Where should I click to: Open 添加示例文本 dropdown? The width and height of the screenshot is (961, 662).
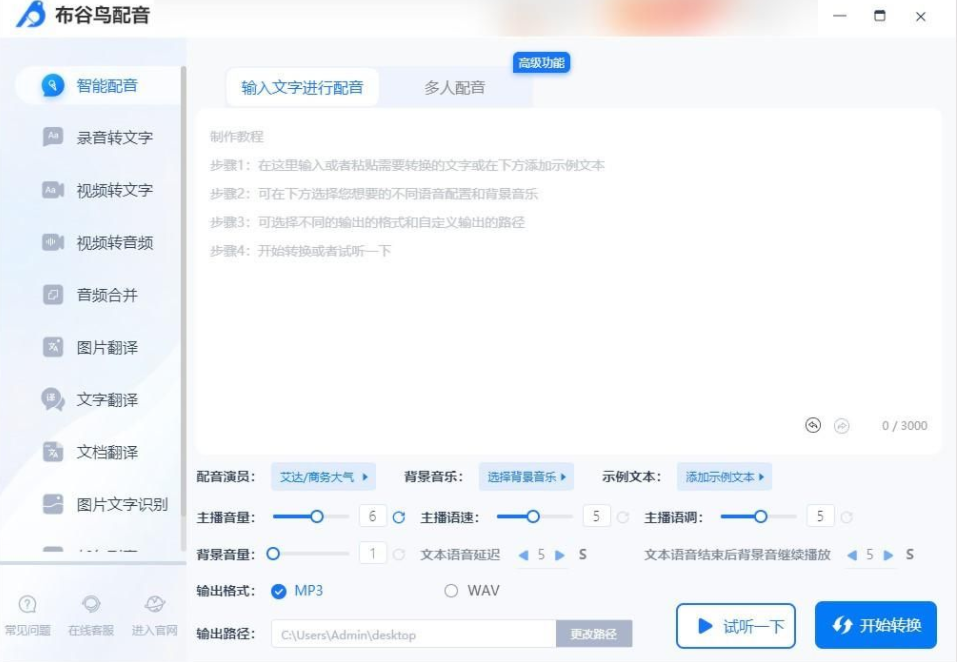(x=724, y=477)
